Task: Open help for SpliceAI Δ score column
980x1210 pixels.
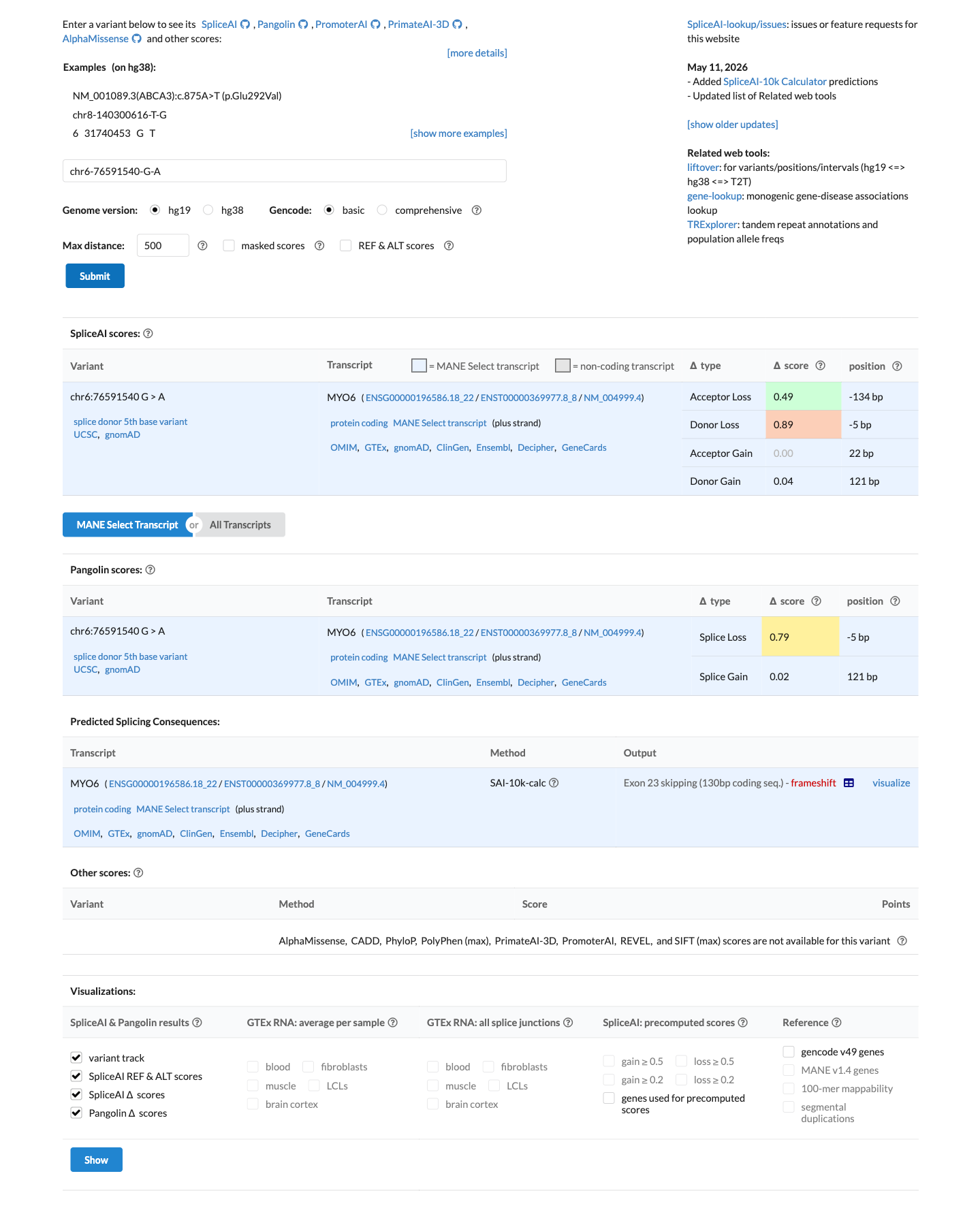Action: (821, 366)
